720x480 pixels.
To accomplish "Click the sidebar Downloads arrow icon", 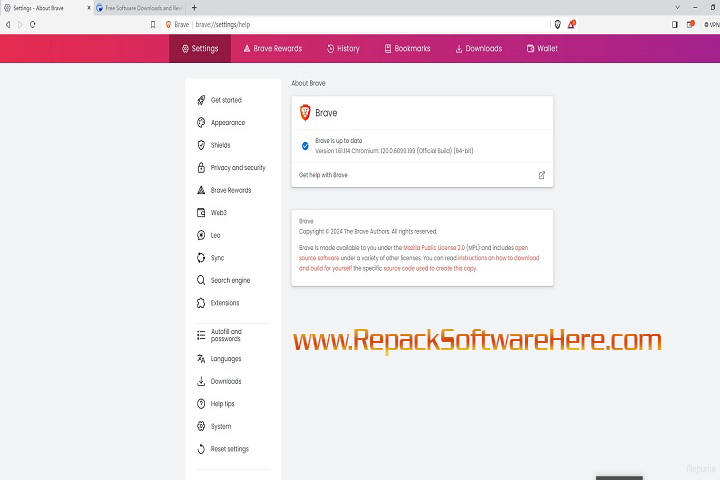I will pyautogui.click(x=201, y=381).
